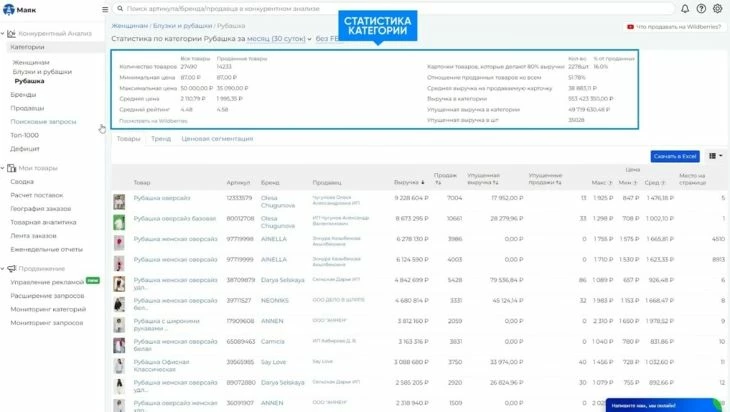Viewport: 730px width, 412px height.
Task: Open Поисковые запросы in sidebar
Action: click(43, 122)
